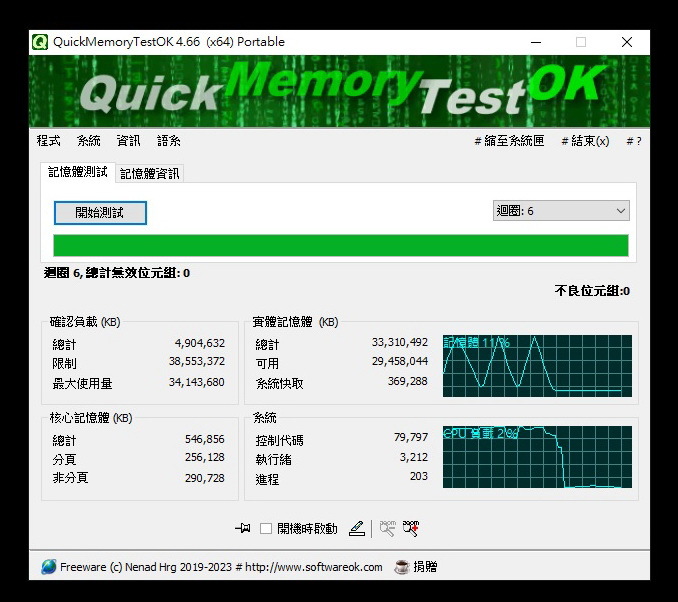The image size is (678, 602).
Task: Select the 記憶體測試 tab
Action: (78, 172)
